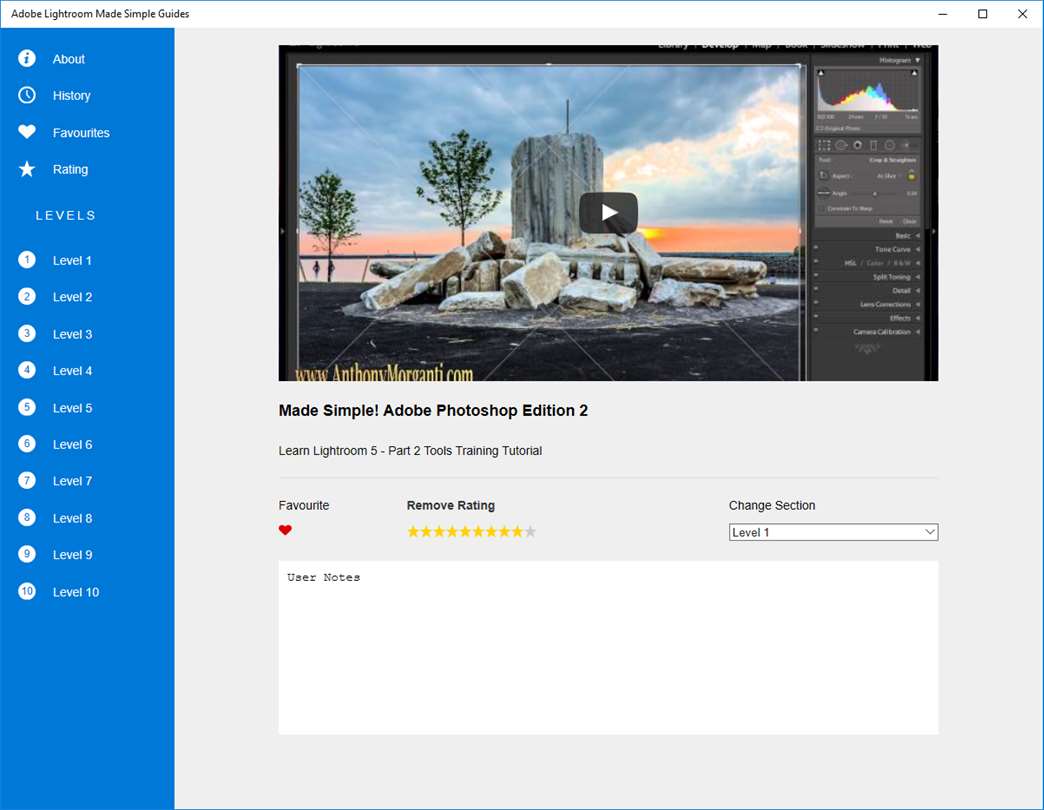Open the Level 2 section
The width and height of the screenshot is (1044, 810).
pos(72,297)
